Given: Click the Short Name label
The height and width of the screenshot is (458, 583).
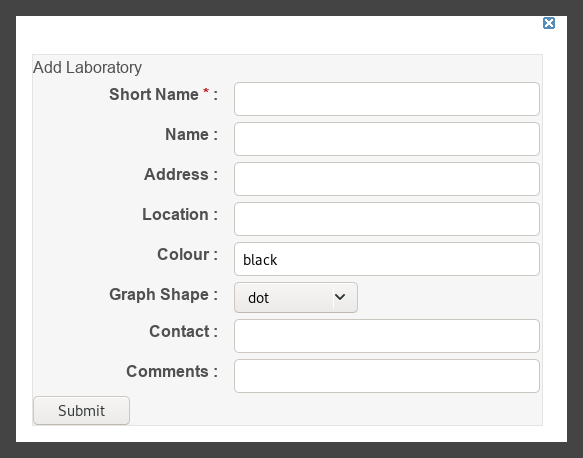Looking at the screenshot, I should pyautogui.click(x=154, y=94).
